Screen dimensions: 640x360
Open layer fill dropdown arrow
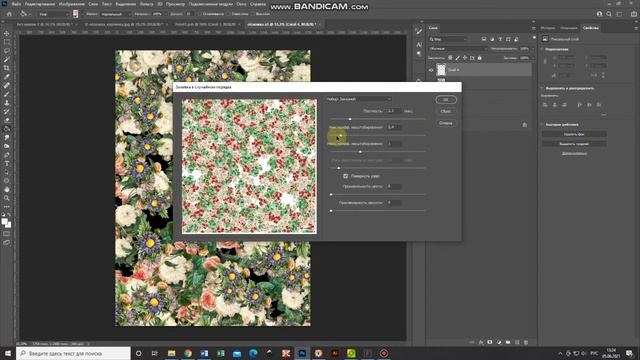(533, 58)
